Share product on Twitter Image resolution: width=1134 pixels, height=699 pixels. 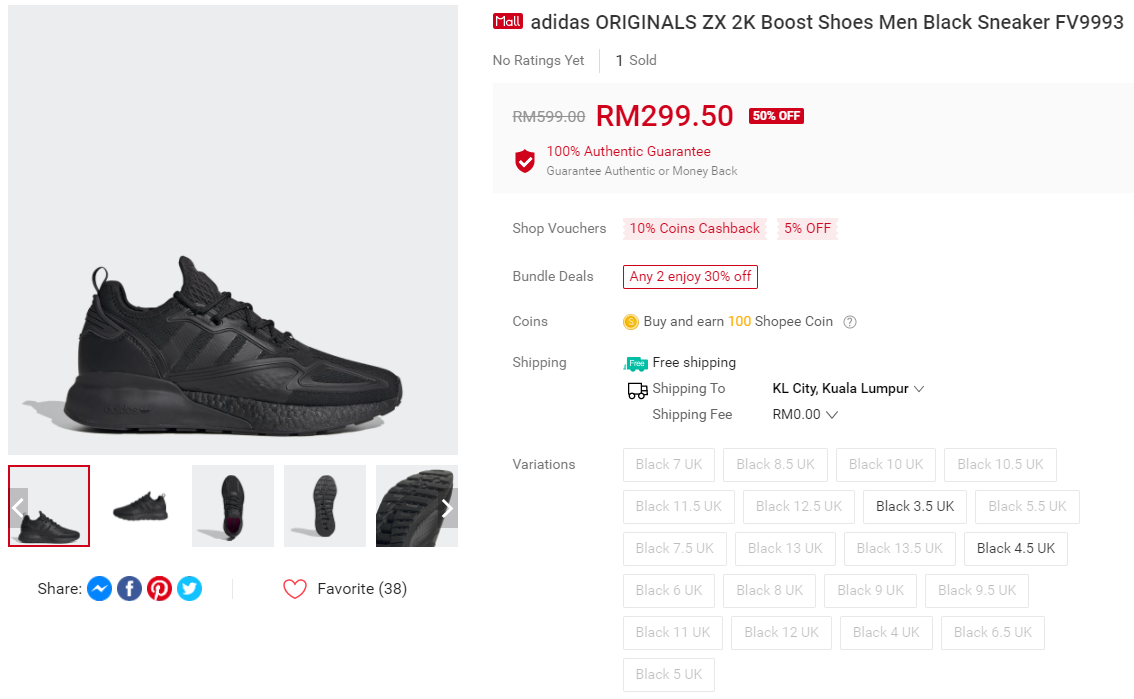(x=189, y=589)
